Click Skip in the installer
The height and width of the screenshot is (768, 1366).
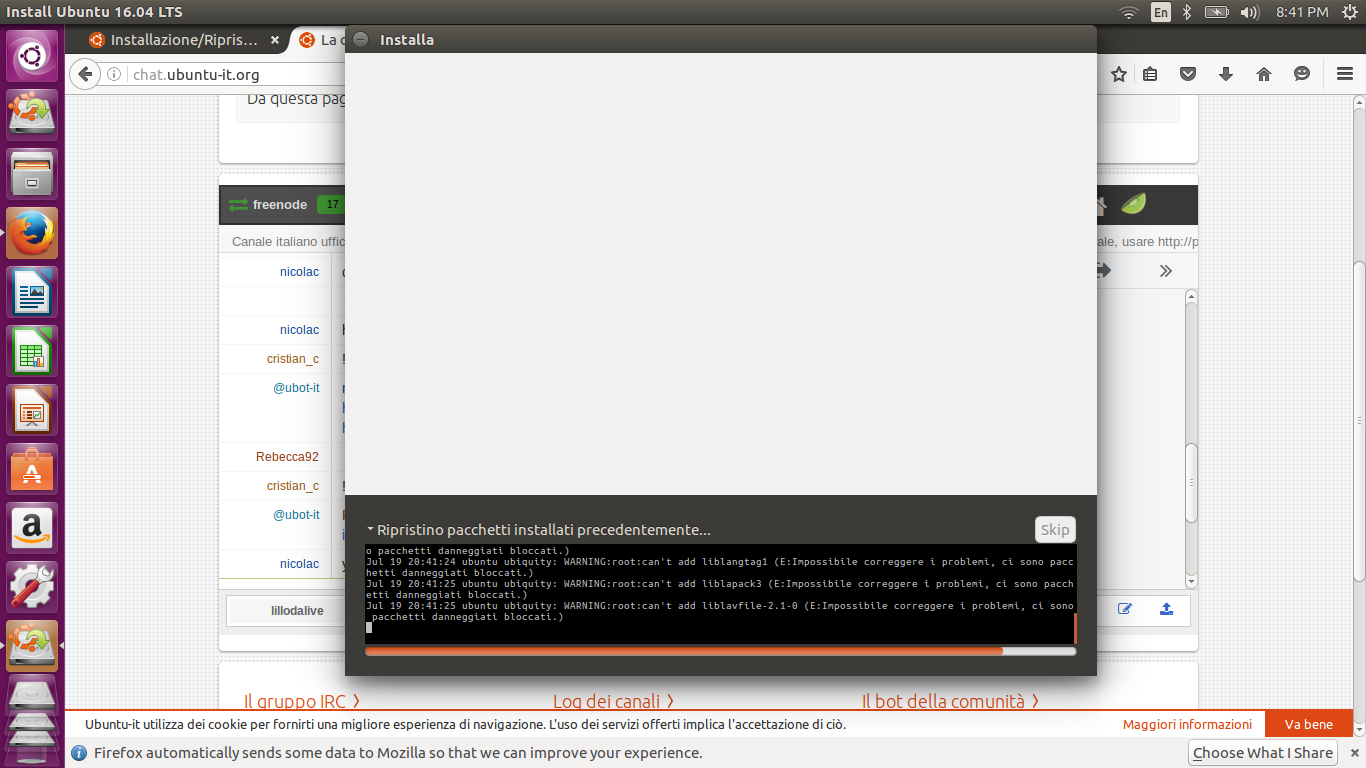(x=1055, y=530)
